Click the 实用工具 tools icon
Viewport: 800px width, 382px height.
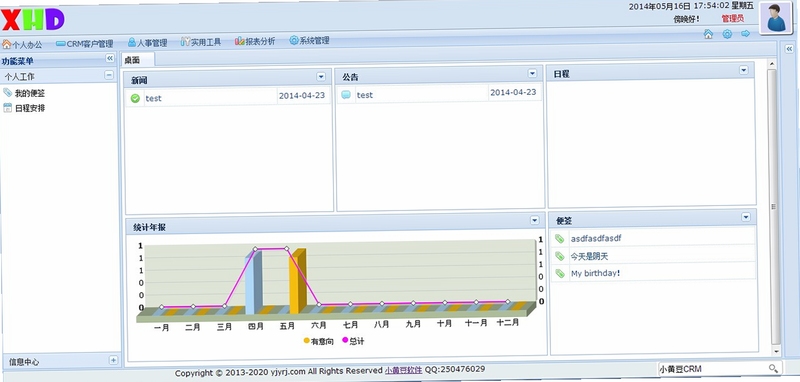(x=185, y=41)
